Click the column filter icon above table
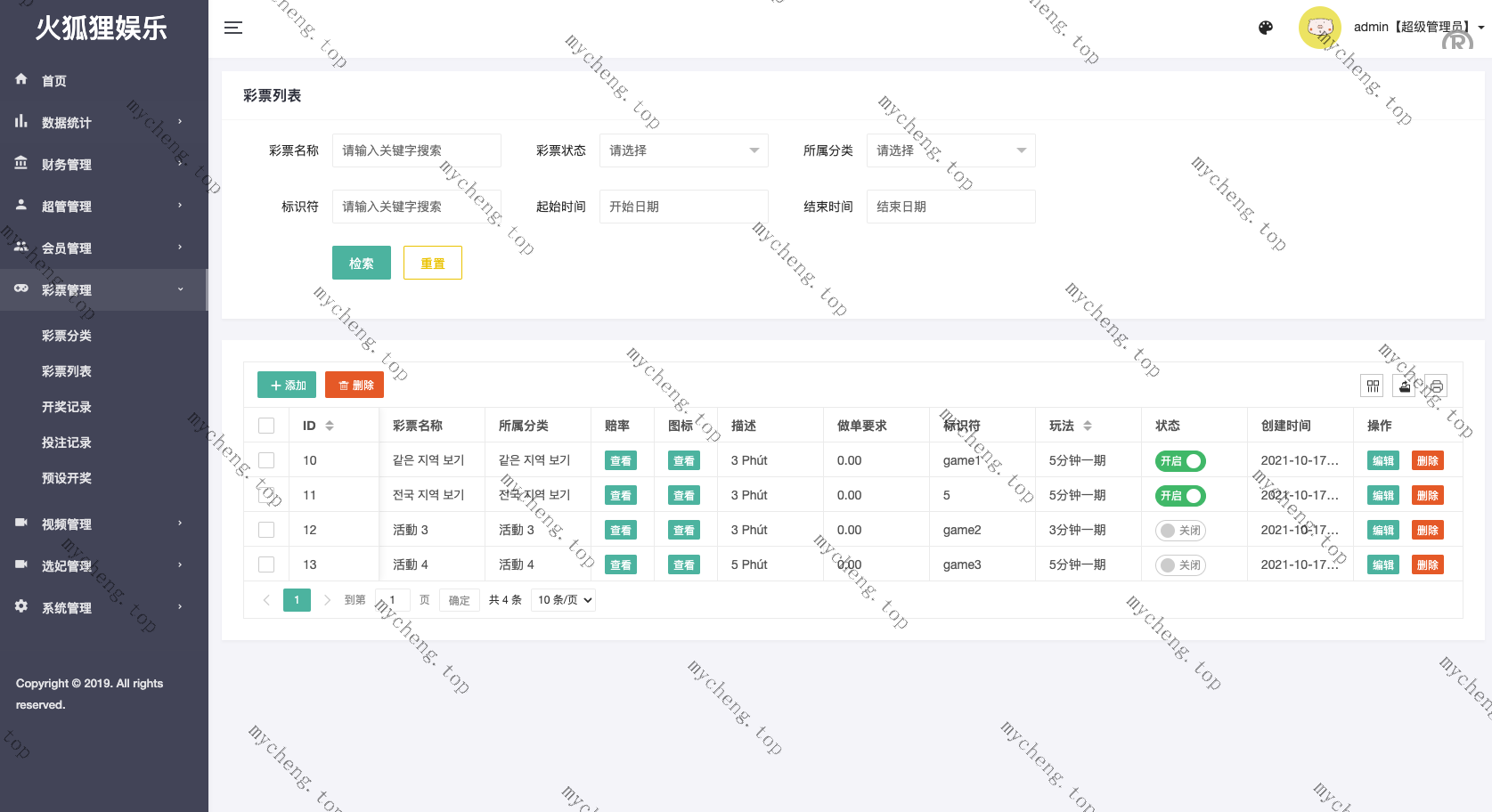1492x812 pixels. [x=1372, y=386]
